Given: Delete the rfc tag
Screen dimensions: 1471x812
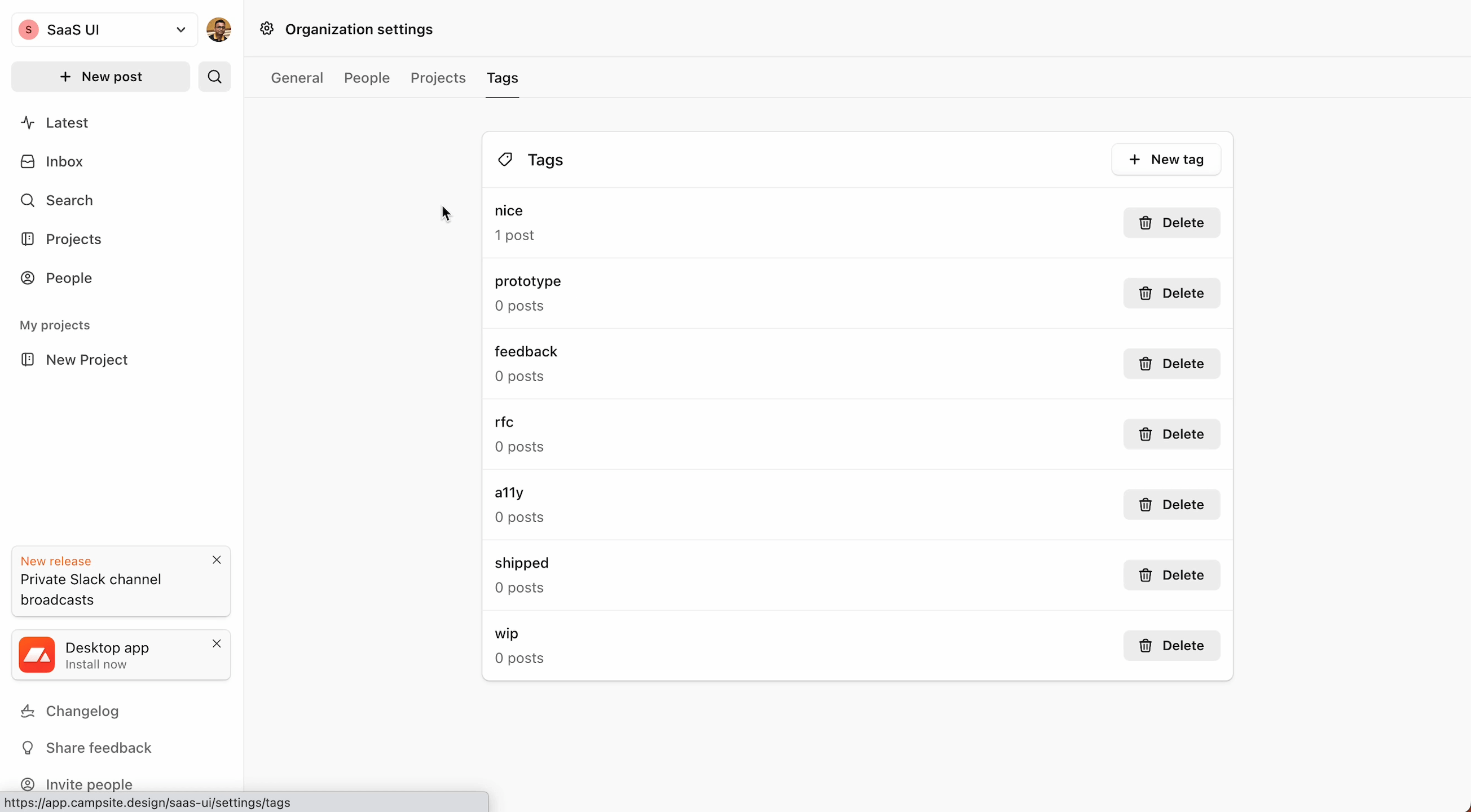Looking at the screenshot, I should 1171,434.
